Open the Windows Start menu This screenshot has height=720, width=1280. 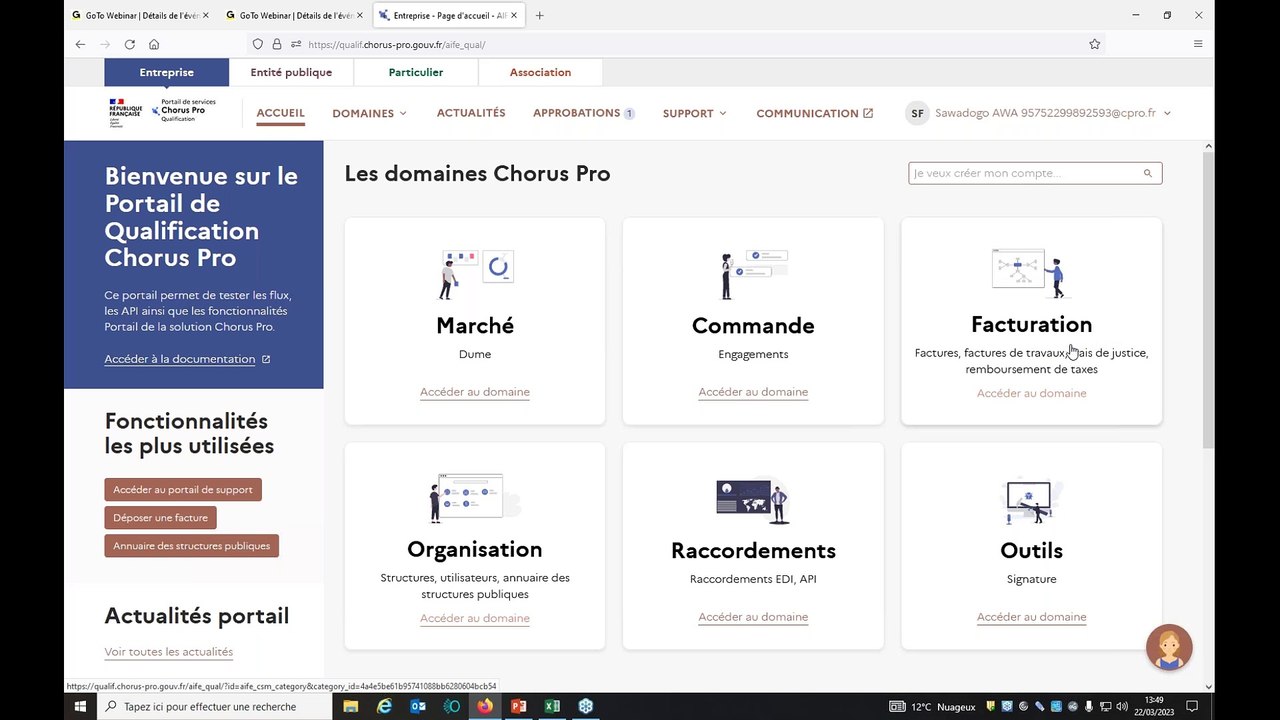tap(81, 706)
